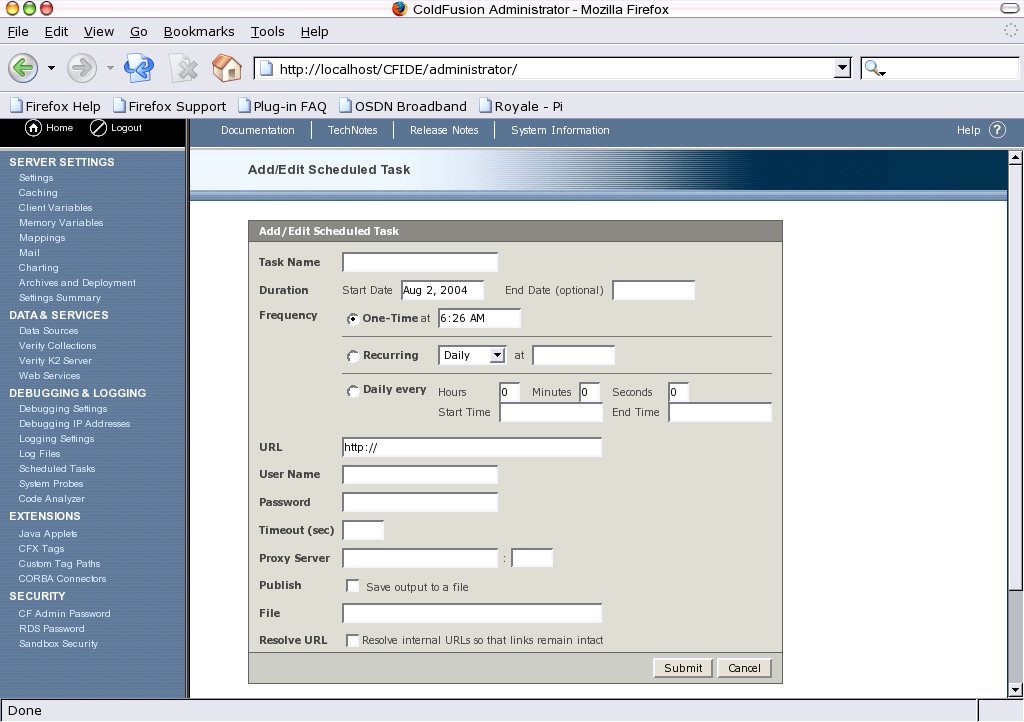Click the Reload page icon
The height and width of the screenshot is (722, 1024).
point(138,68)
